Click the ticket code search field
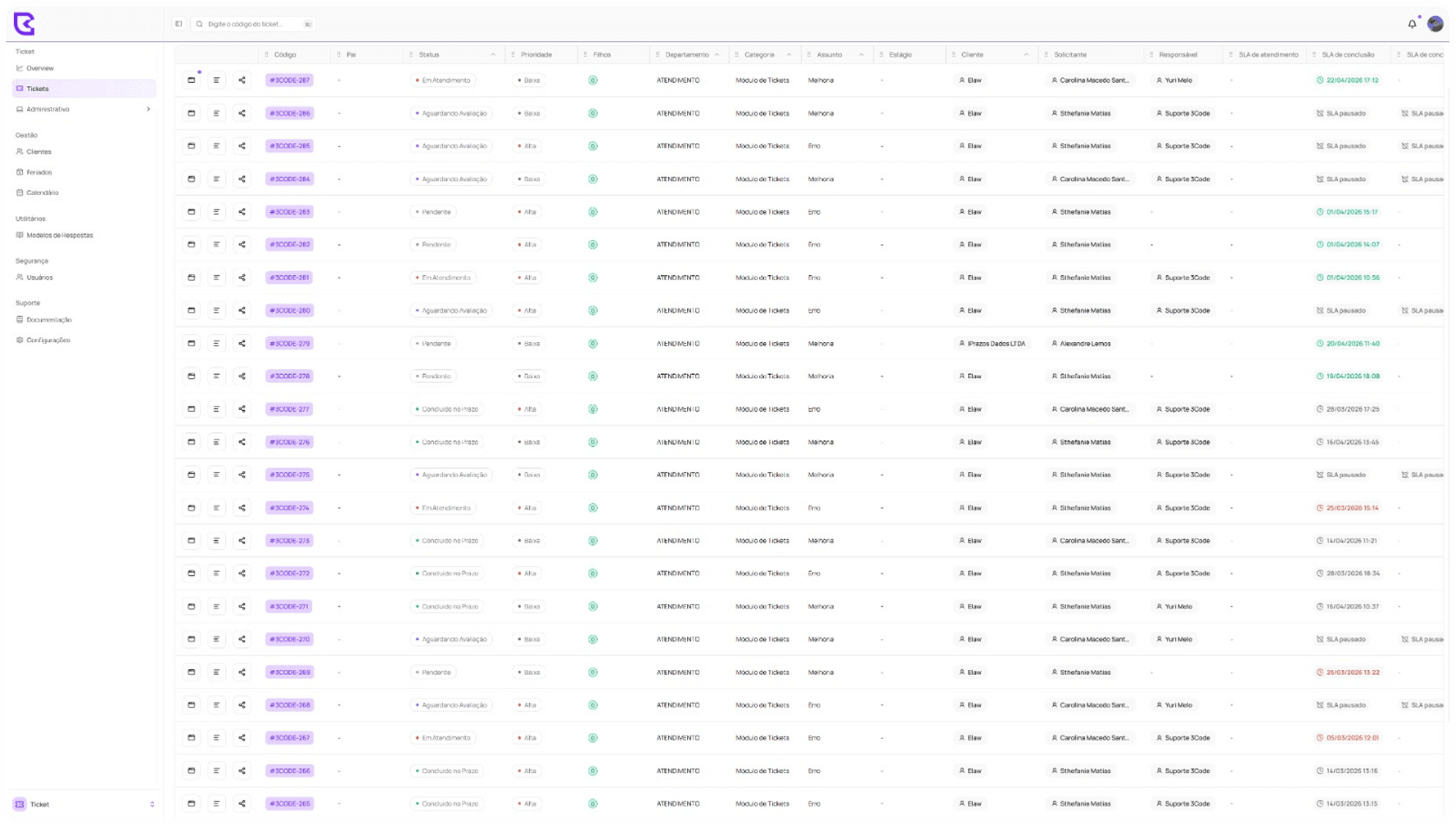 click(x=253, y=24)
